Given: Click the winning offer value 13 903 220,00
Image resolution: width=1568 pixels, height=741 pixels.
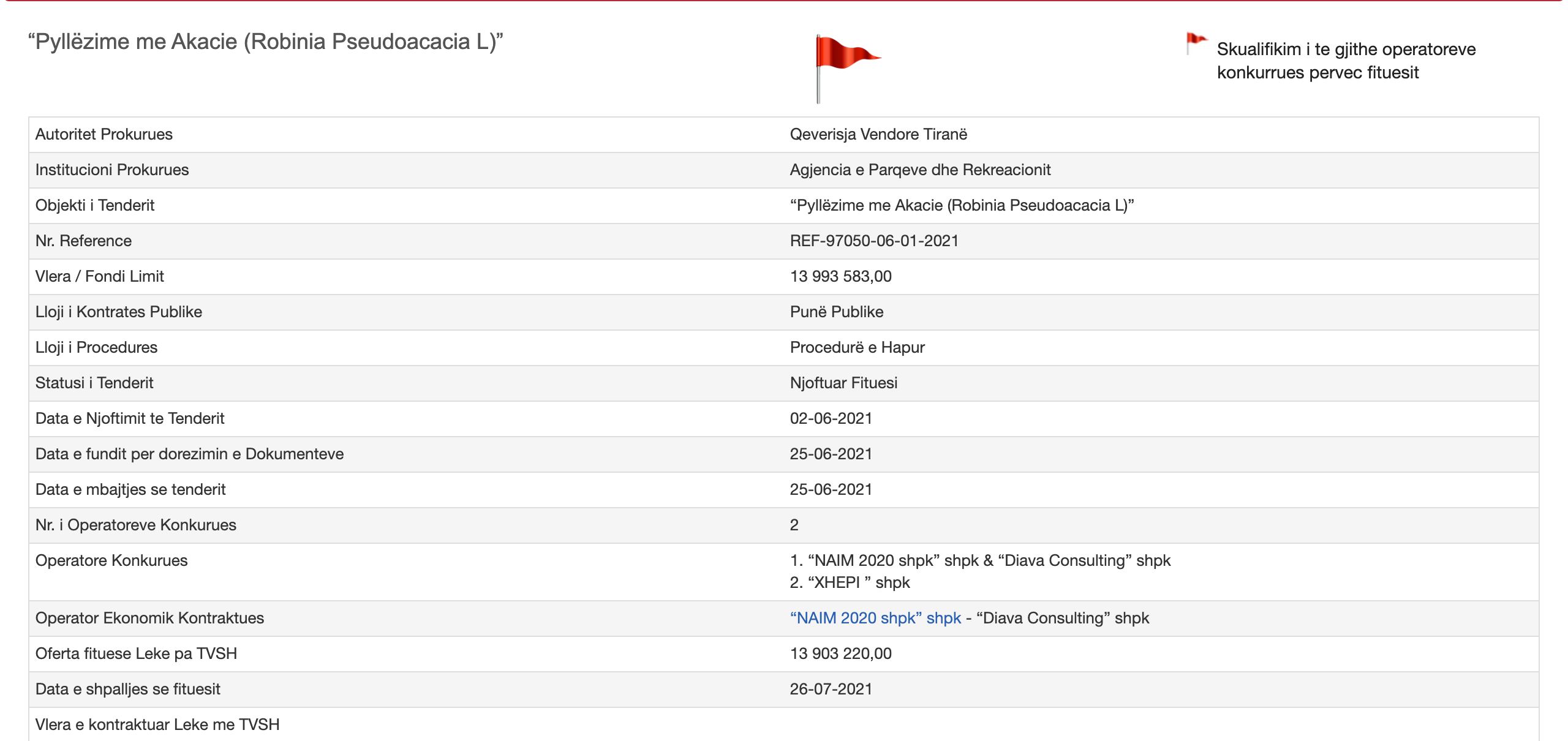Looking at the screenshot, I should [840, 653].
